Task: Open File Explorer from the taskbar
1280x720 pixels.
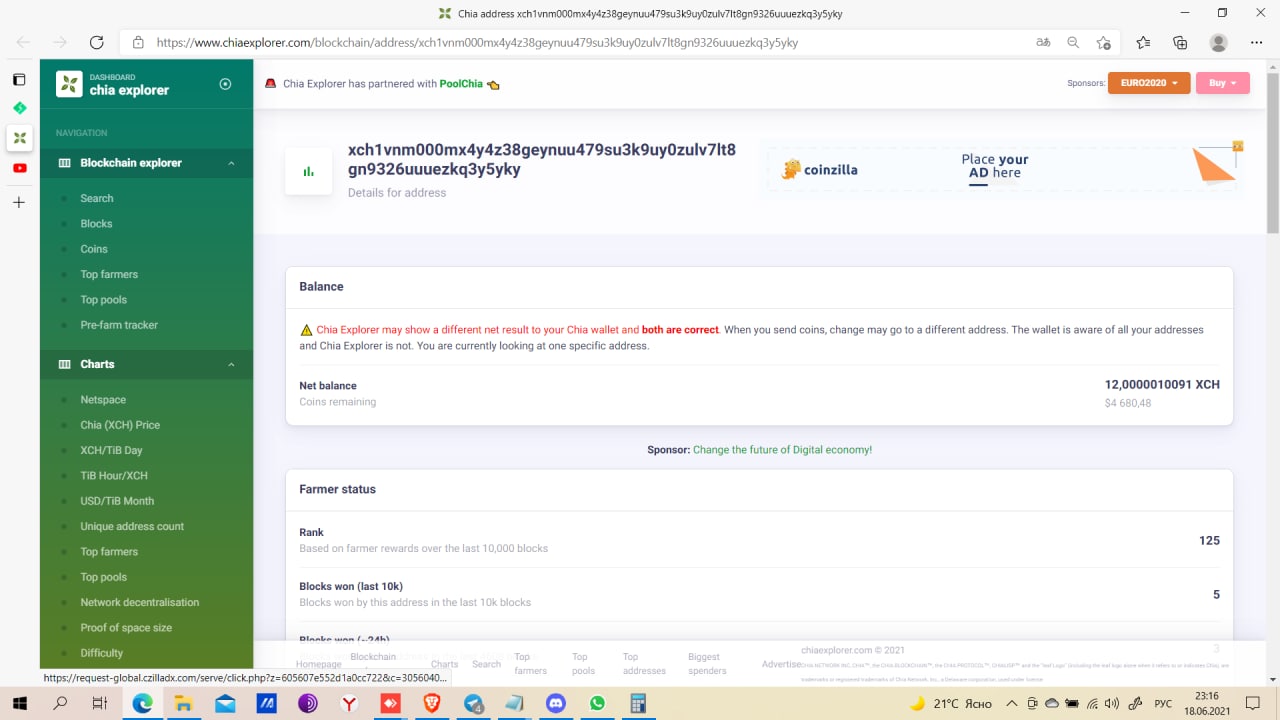Action: click(183, 703)
